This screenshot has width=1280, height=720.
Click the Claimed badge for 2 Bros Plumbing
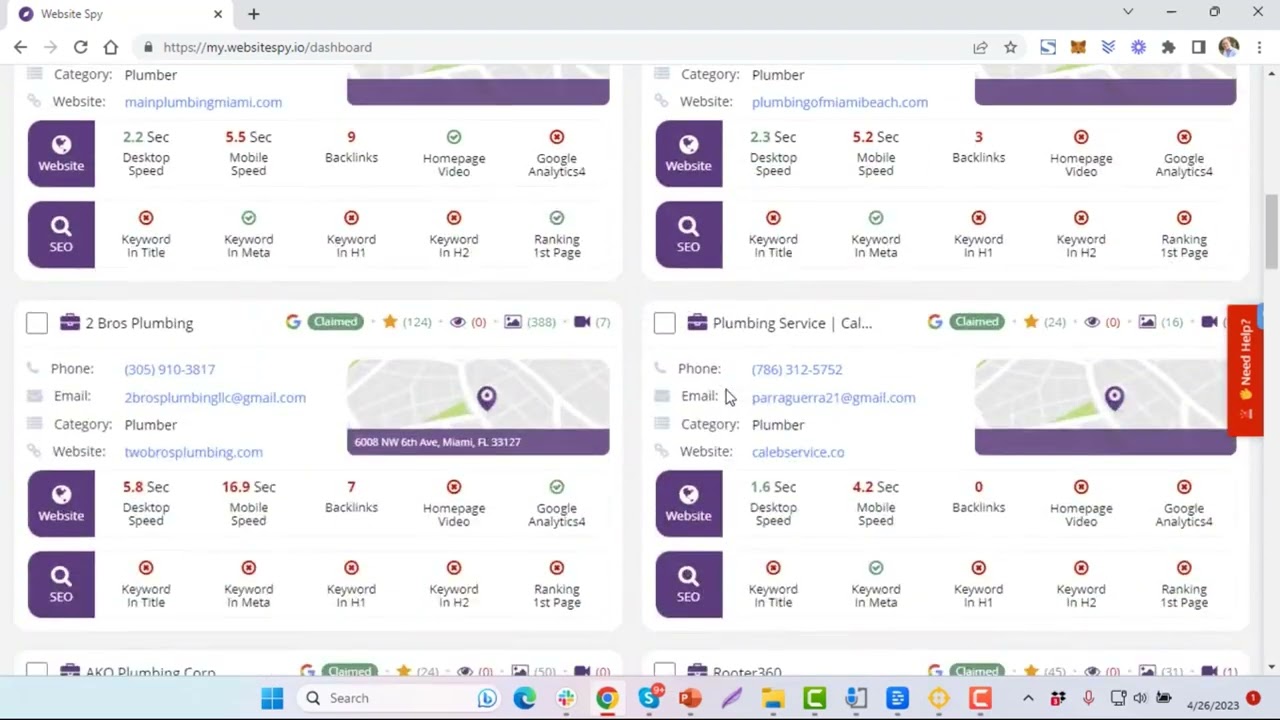point(335,322)
